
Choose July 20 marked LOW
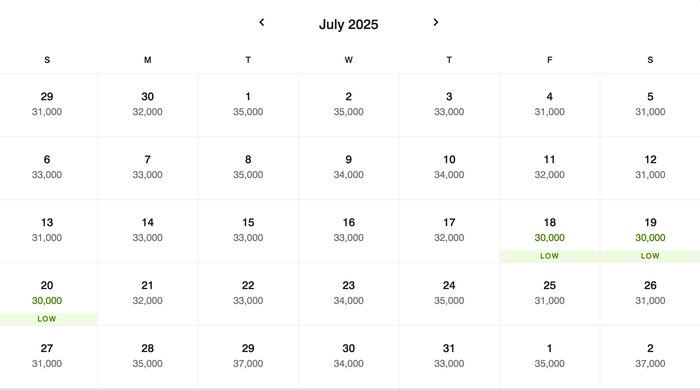click(x=47, y=294)
